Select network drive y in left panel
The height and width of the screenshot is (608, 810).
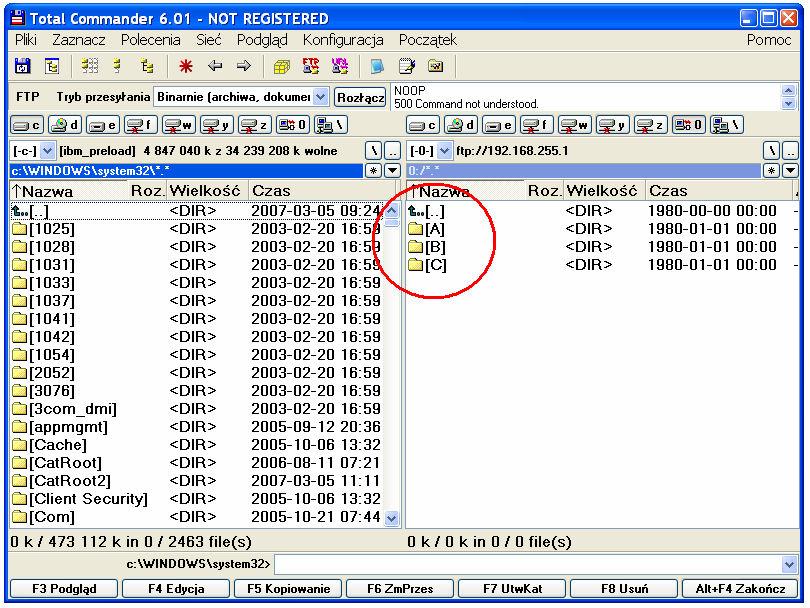pyautogui.click(x=217, y=125)
